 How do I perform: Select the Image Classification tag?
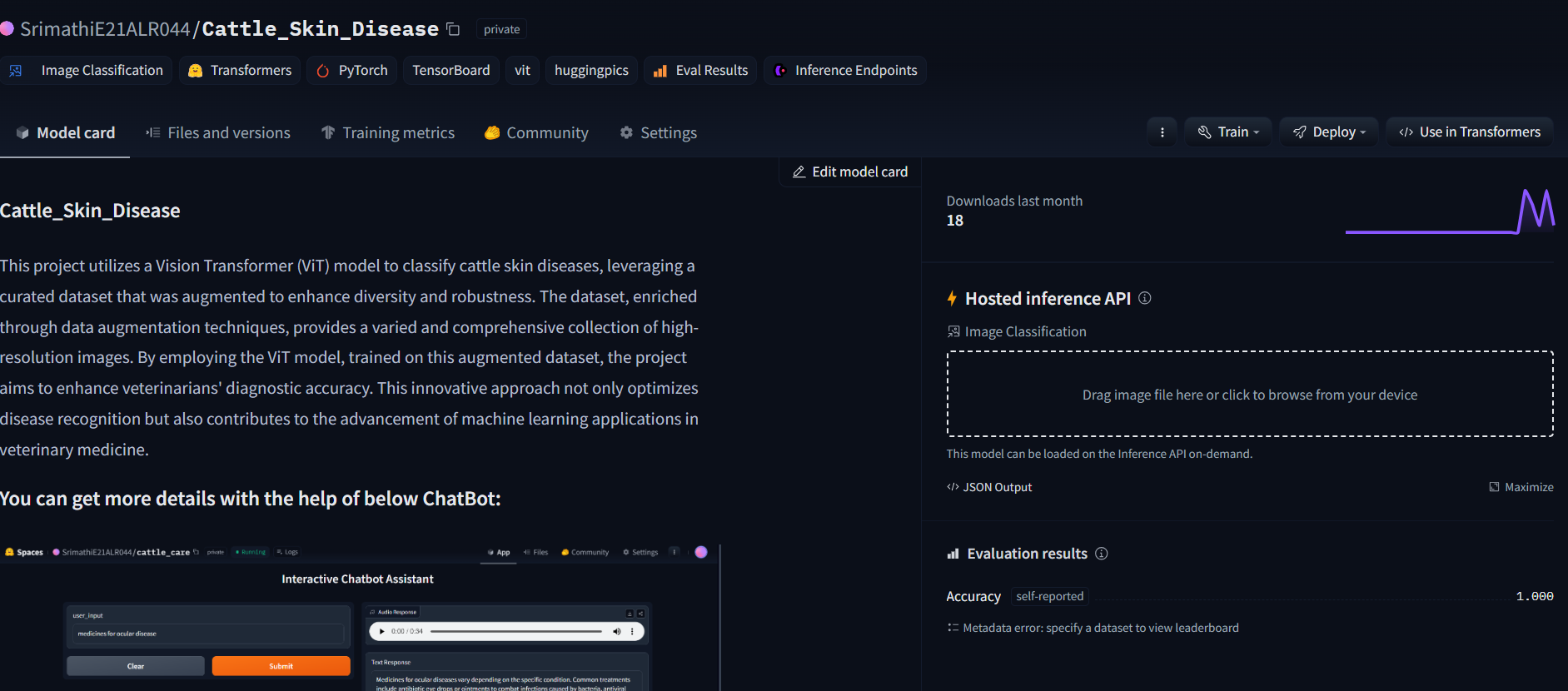coord(87,71)
